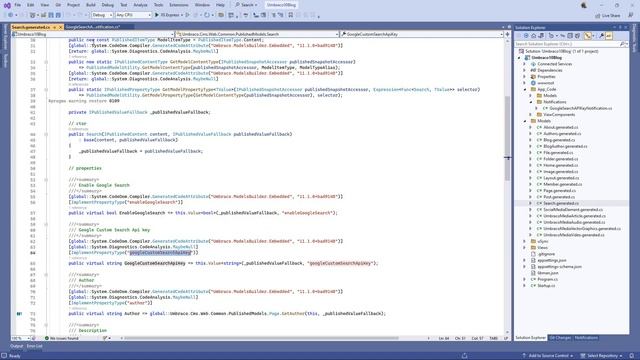Viewport: 640px width, 360px height.
Task: Select the wwwroot folder
Action: point(545,83)
